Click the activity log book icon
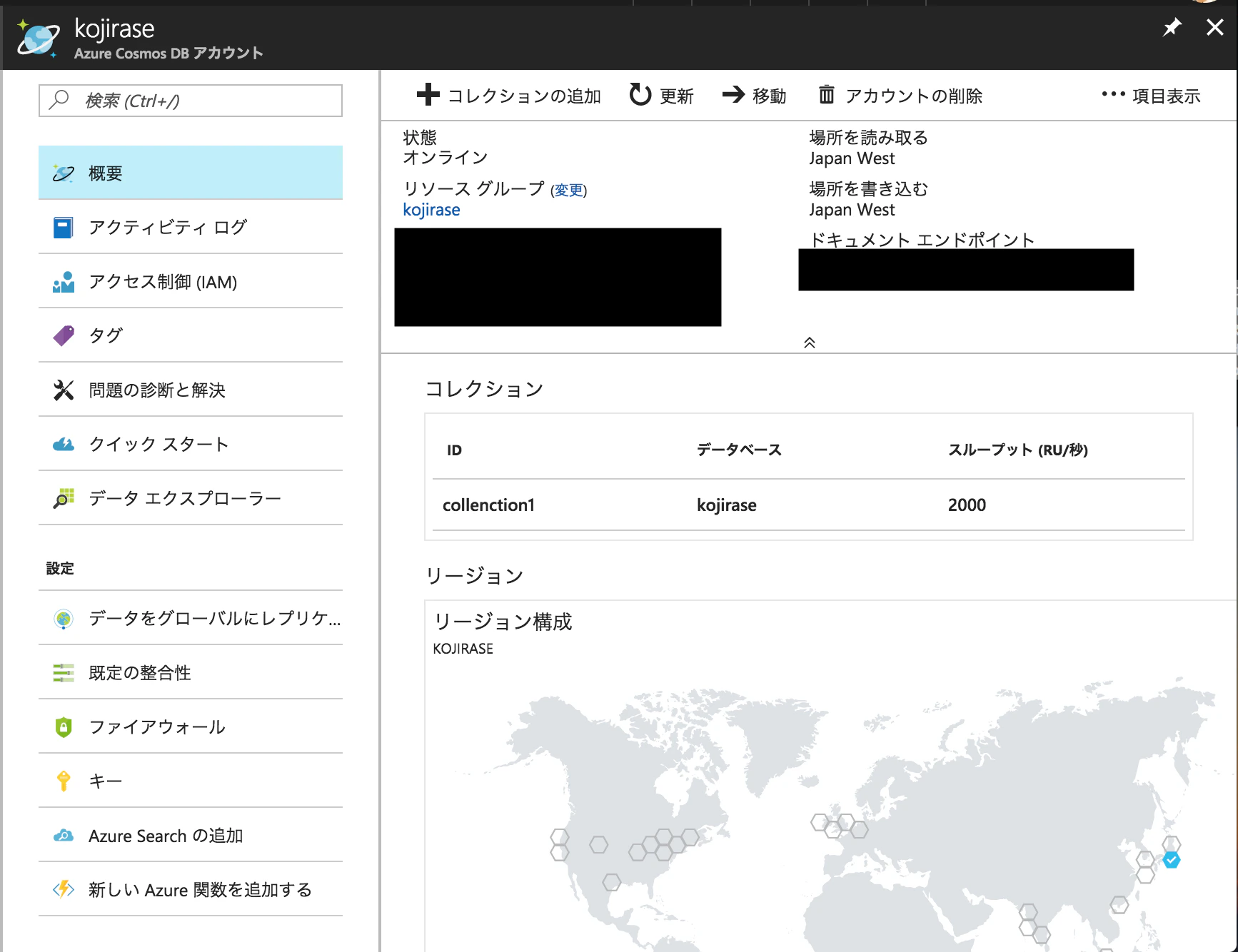 click(64, 228)
